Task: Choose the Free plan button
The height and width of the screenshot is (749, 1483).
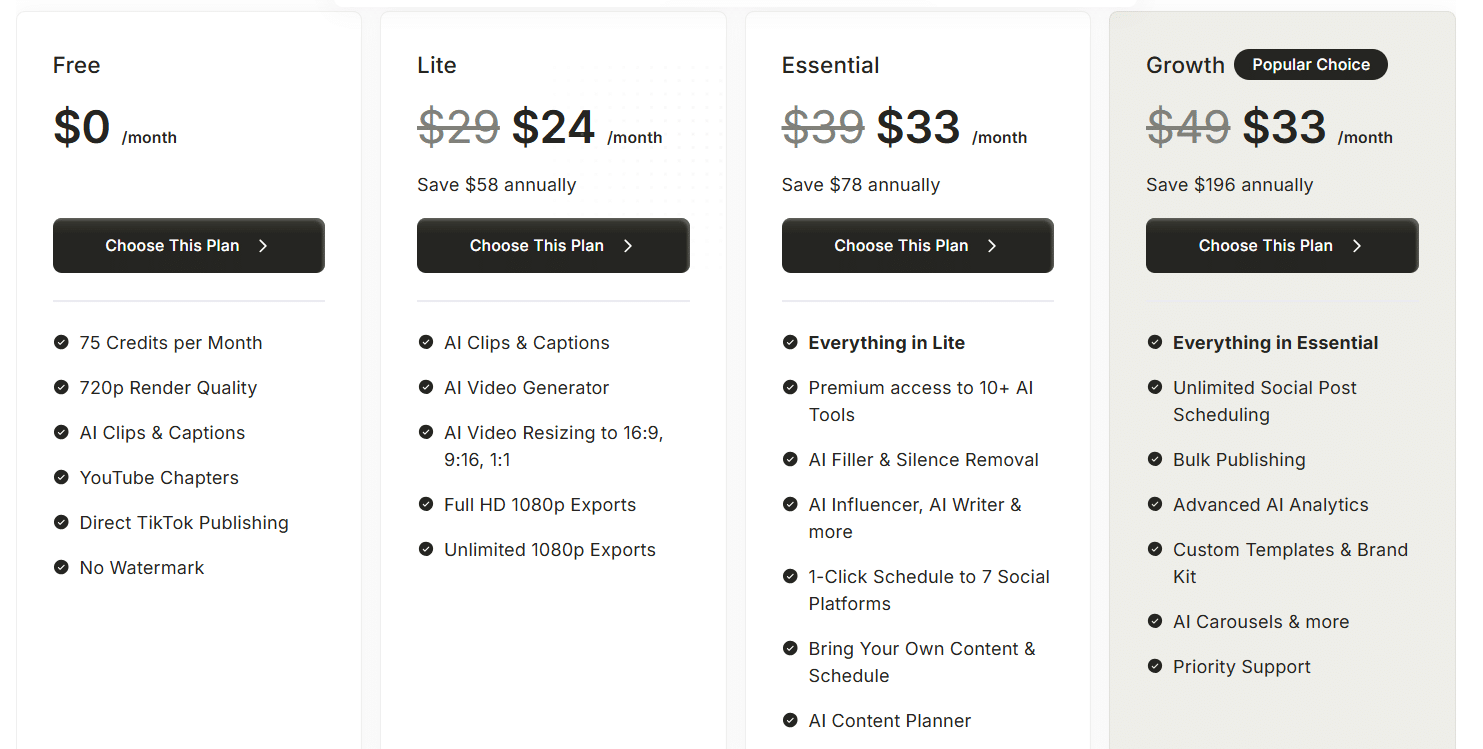Action: (x=189, y=245)
